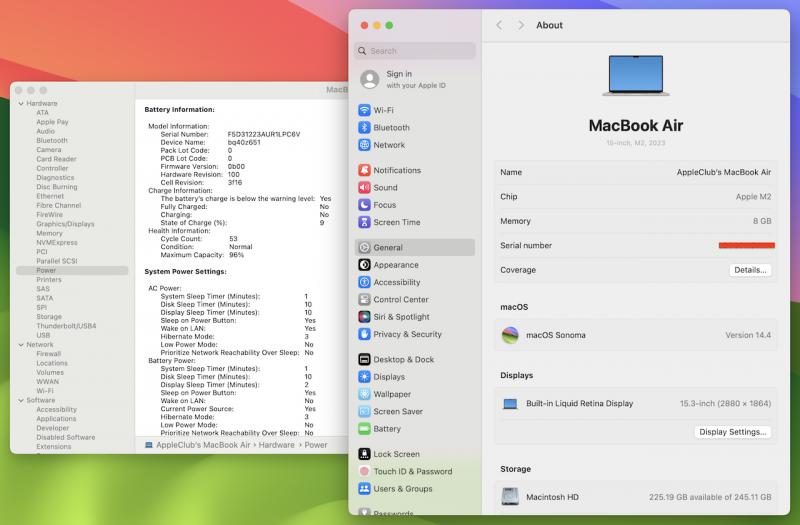Select the General gear icon
This screenshot has height=525, width=800.
coord(364,247)
